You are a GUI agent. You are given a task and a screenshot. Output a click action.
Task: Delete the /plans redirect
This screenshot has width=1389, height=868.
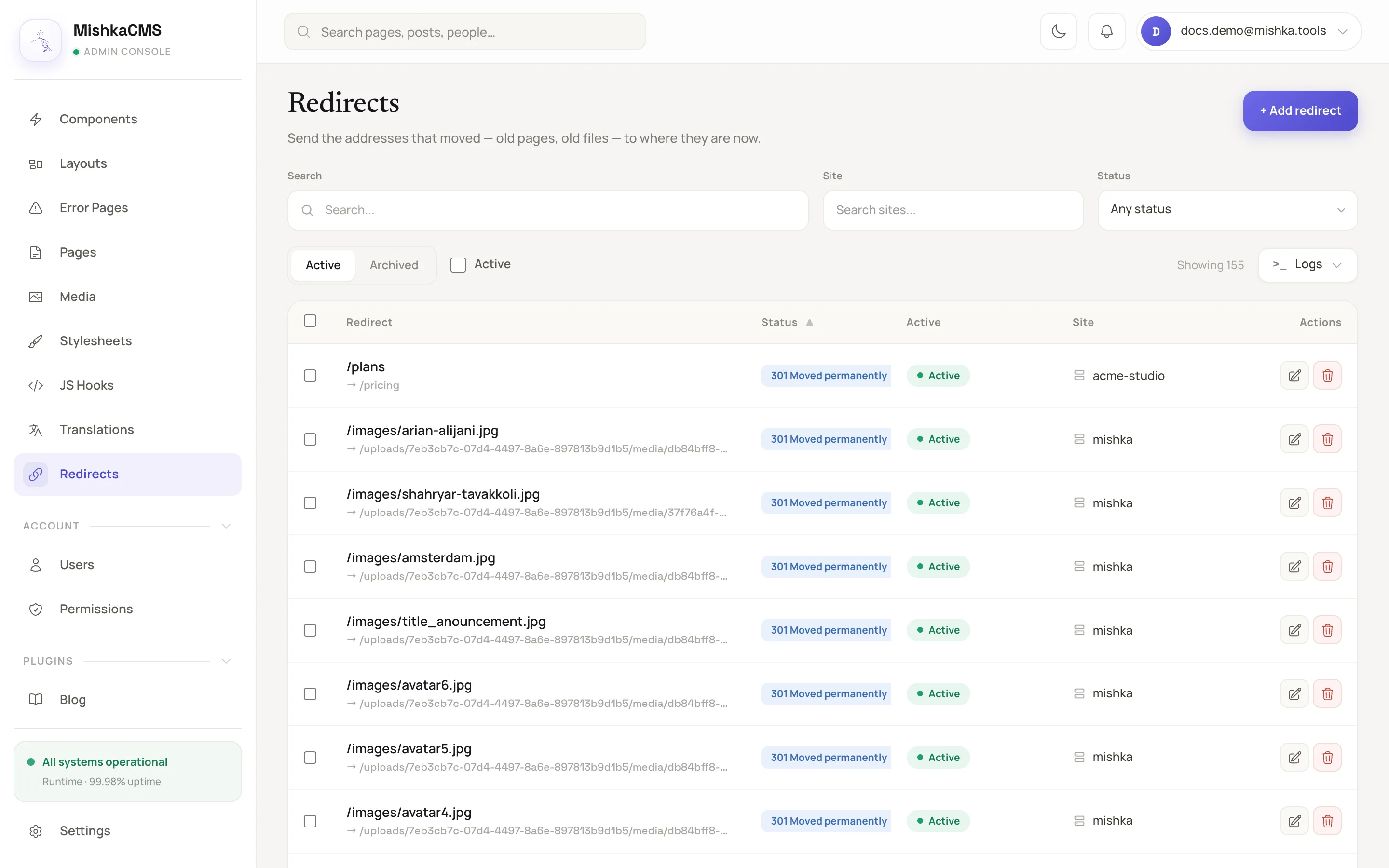[x=1328, y=376]
